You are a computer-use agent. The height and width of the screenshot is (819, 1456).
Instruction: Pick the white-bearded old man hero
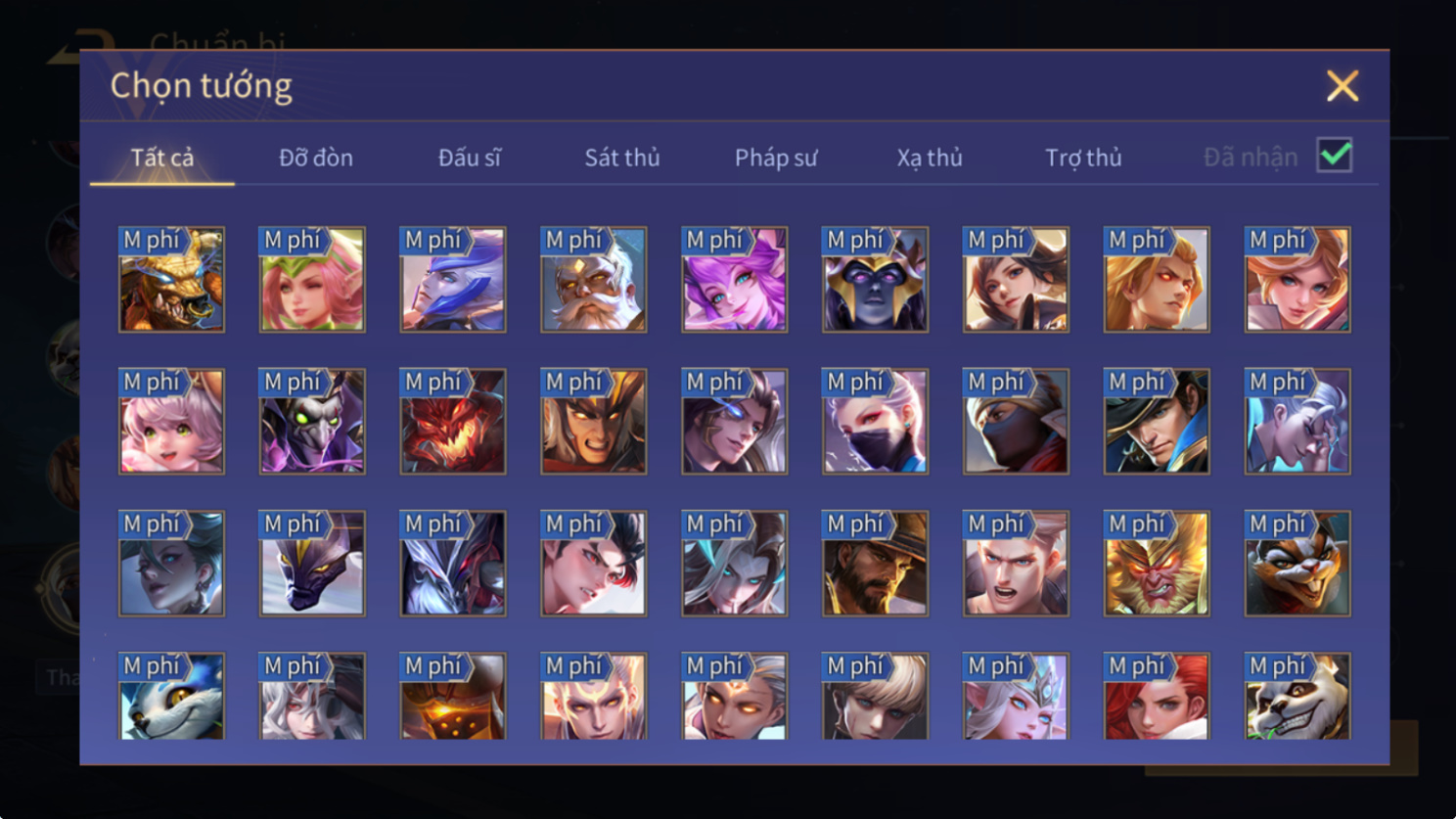(594, 280)
